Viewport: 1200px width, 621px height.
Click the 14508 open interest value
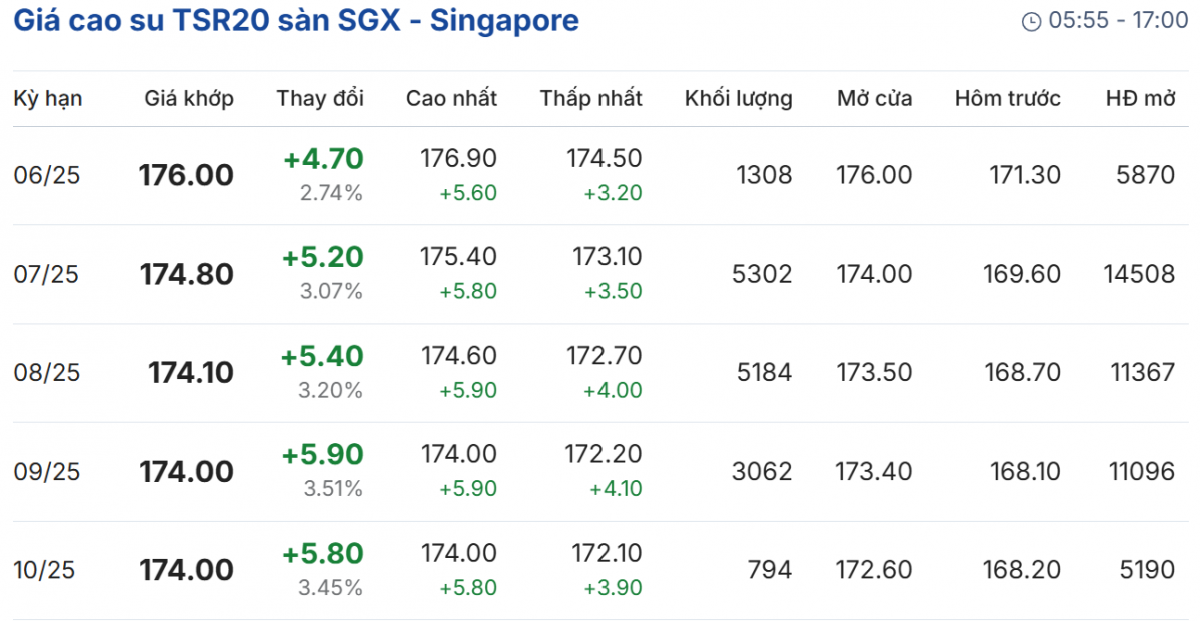point(1139,274)
